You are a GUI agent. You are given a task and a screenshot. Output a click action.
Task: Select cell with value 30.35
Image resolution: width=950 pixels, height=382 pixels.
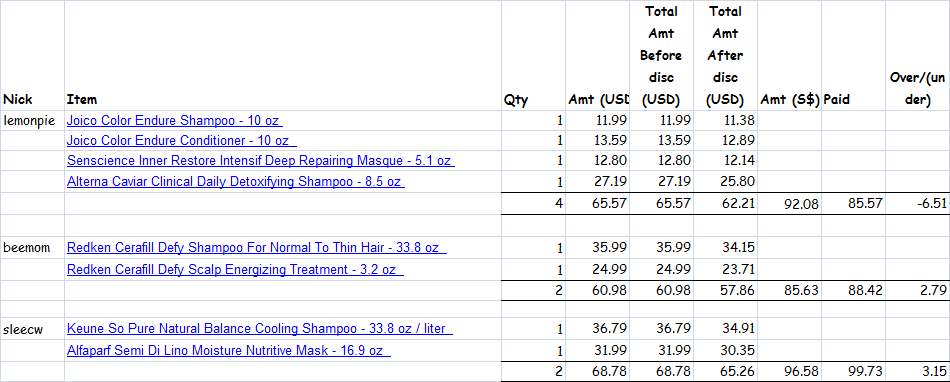726,351
